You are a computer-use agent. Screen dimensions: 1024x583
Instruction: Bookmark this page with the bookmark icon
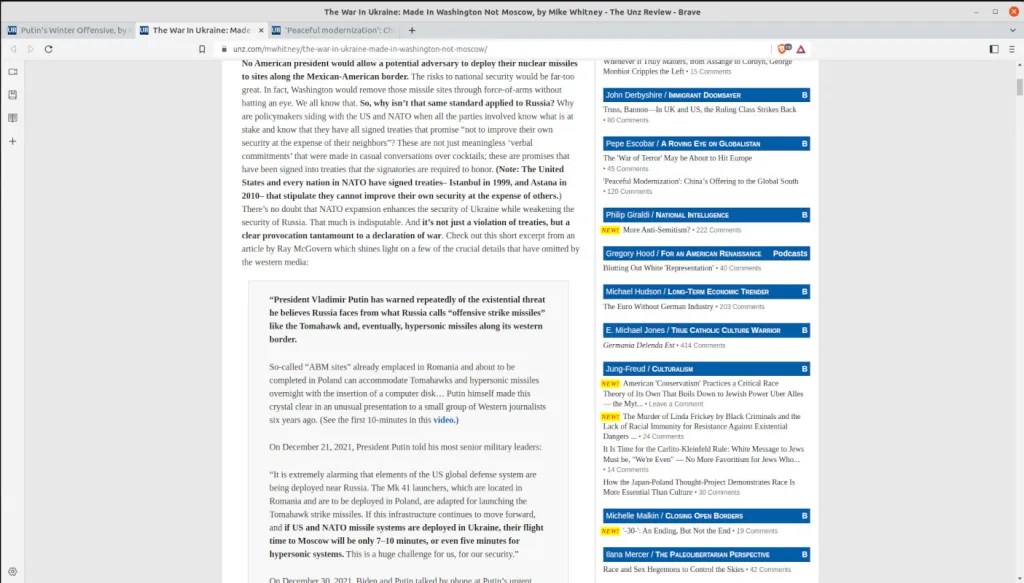click(x=202, y=49)
